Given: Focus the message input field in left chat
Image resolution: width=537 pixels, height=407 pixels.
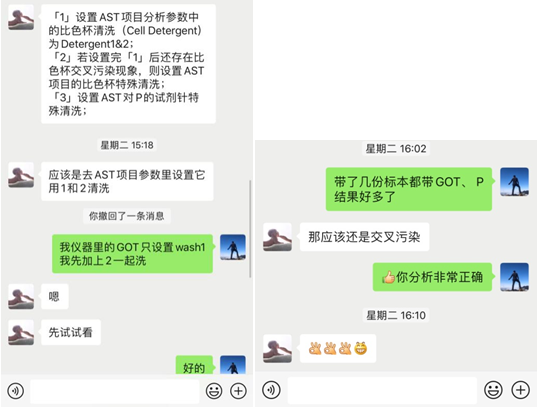Looking at the screenshot, I should point(115,391).
